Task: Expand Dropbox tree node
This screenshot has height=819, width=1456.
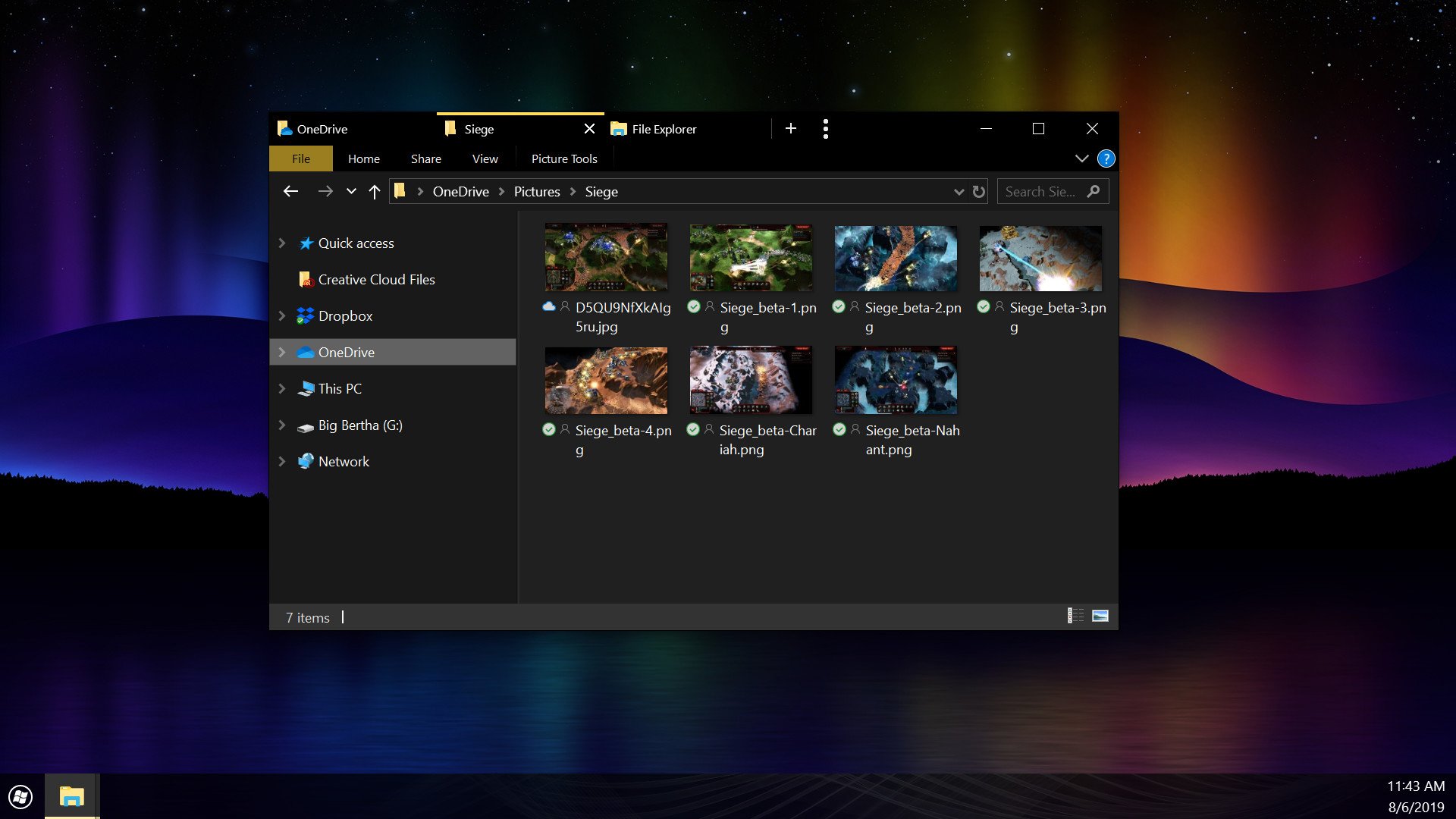Action: (282, 315)
